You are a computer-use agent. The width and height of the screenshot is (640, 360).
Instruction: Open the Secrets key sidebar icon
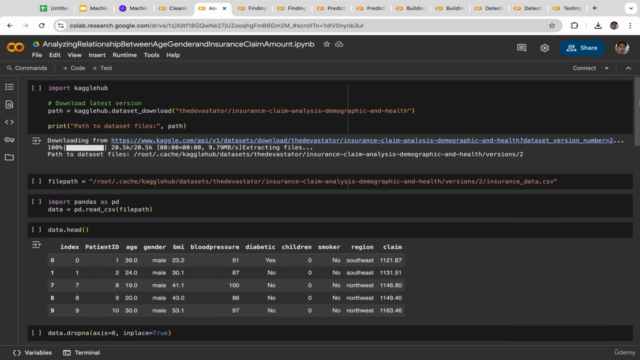pos(9,140)
